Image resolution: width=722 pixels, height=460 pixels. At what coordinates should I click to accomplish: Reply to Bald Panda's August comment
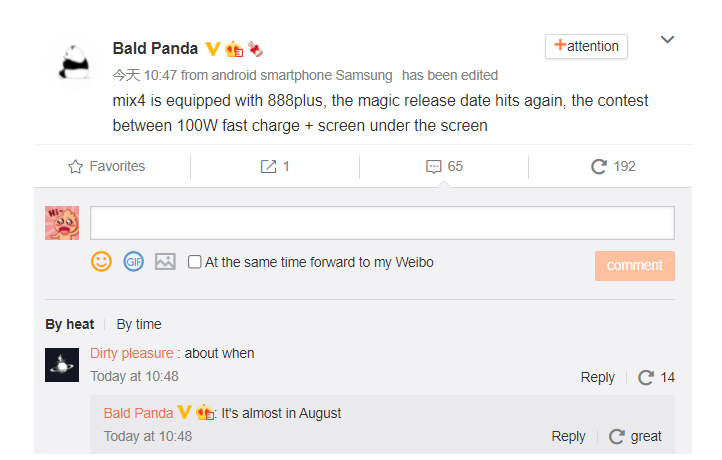(x=568, y=436)
